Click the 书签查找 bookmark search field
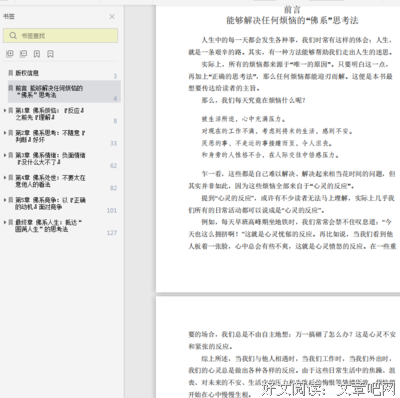The width and height of the screenshot is (400, 398). tap(60, 36)
